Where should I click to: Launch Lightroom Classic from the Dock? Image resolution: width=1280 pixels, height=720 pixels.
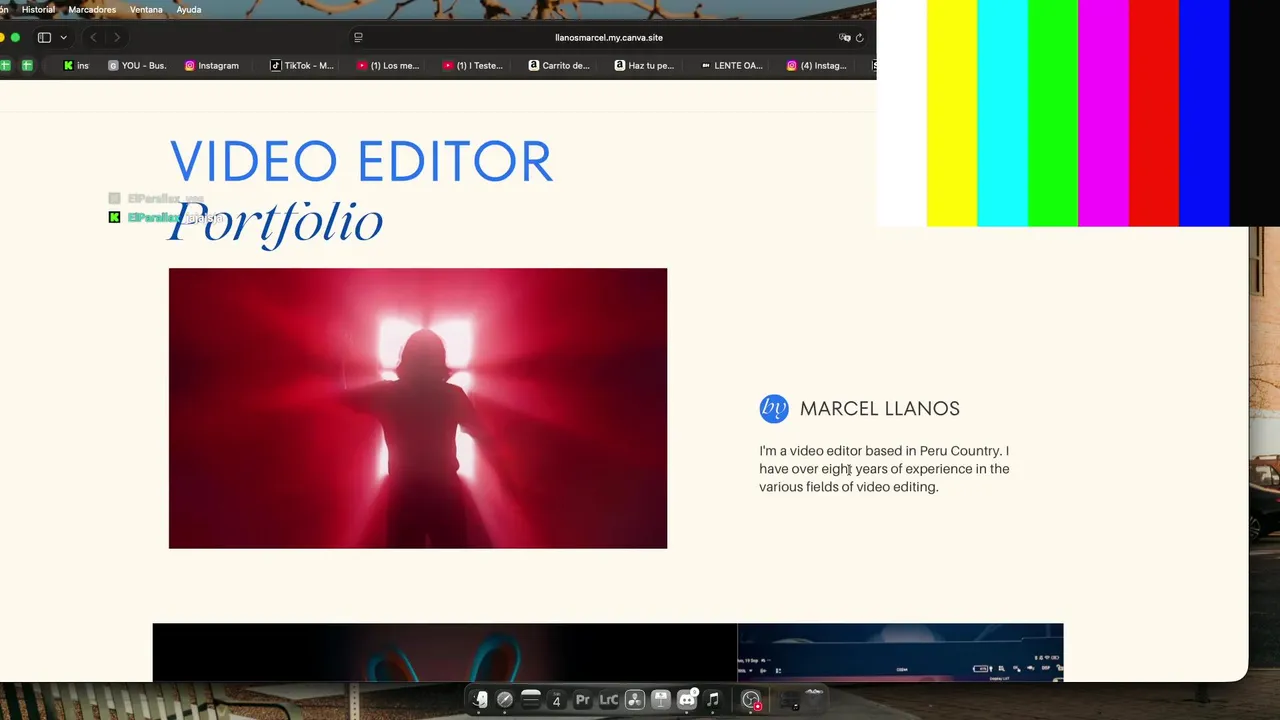click(609, 700)
